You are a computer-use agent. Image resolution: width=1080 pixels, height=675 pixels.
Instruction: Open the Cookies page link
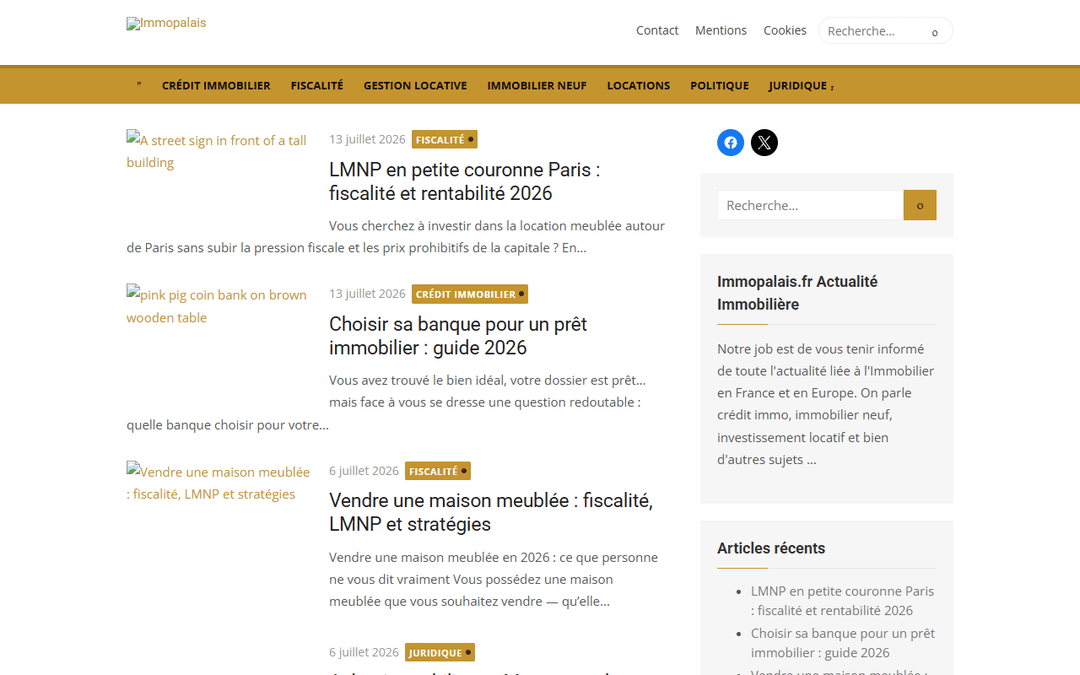click(785, 30)
